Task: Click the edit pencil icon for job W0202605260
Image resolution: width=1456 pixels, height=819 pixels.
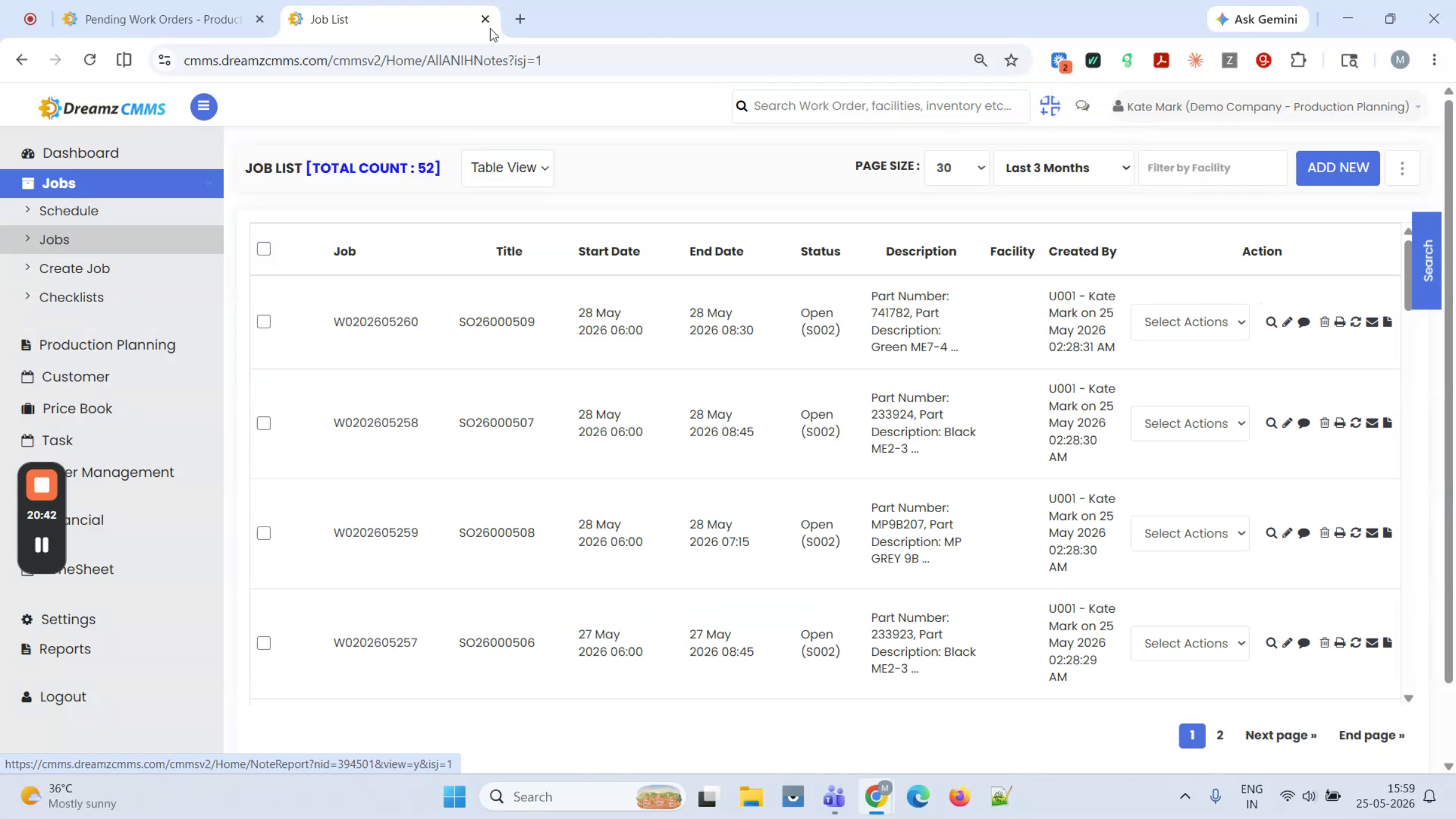Action: coord(1287,322)
